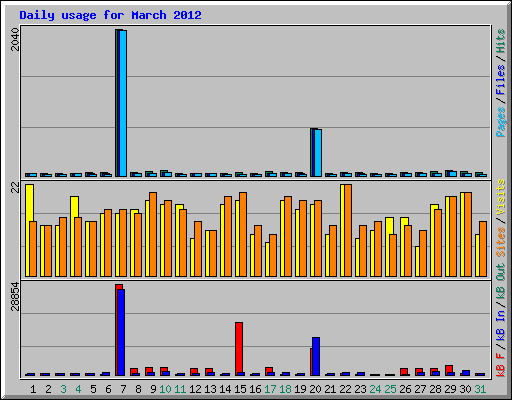Image resolution: width=512 pixels, height=400 pixels.
Task: Click day label 30 on x-axis
Action: [x=465, y=389]
